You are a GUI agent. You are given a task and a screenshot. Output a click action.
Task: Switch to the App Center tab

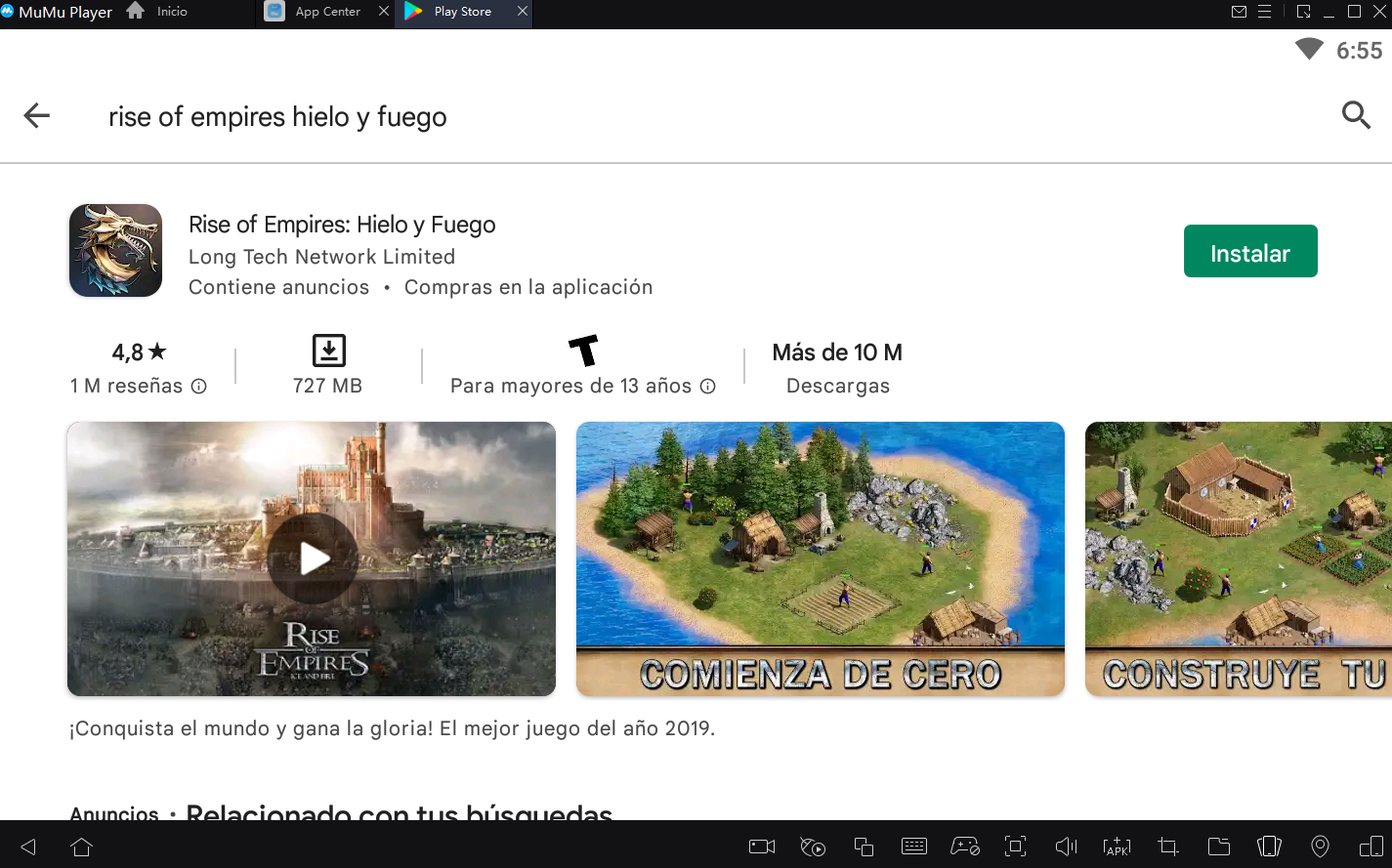327,12
